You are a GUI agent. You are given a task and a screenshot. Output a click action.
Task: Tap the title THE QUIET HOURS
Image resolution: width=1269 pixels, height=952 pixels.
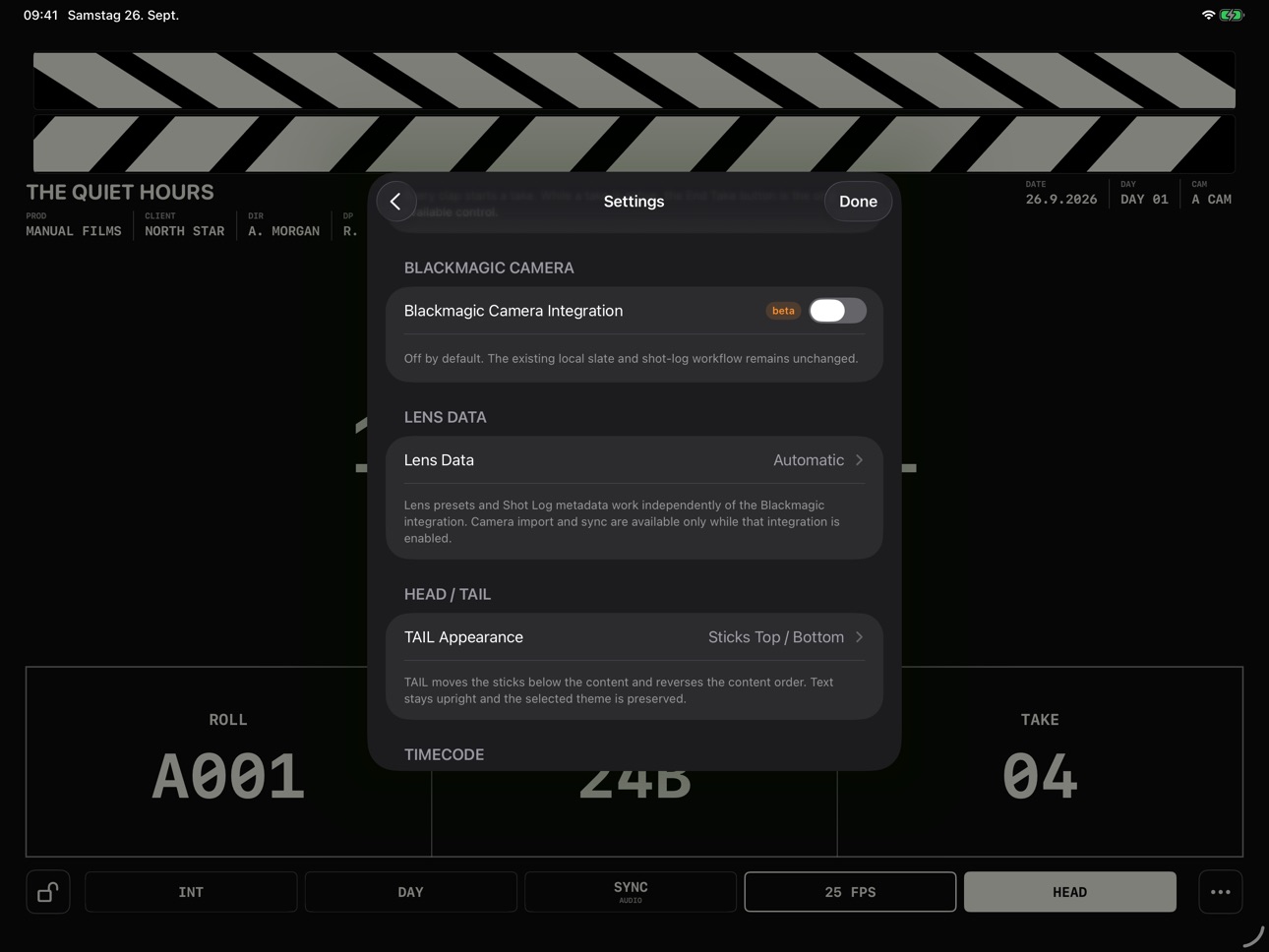click(120, 193)
